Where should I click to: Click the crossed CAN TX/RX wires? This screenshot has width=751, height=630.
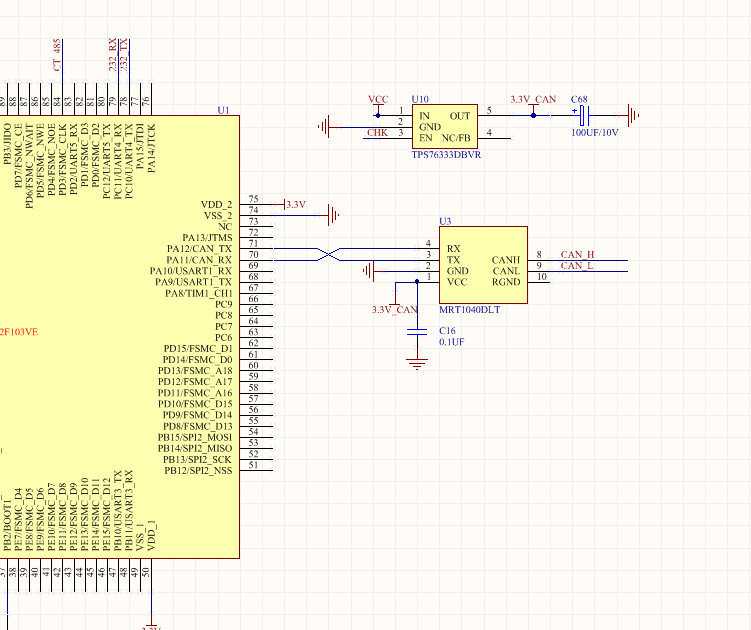click(329, 254)
